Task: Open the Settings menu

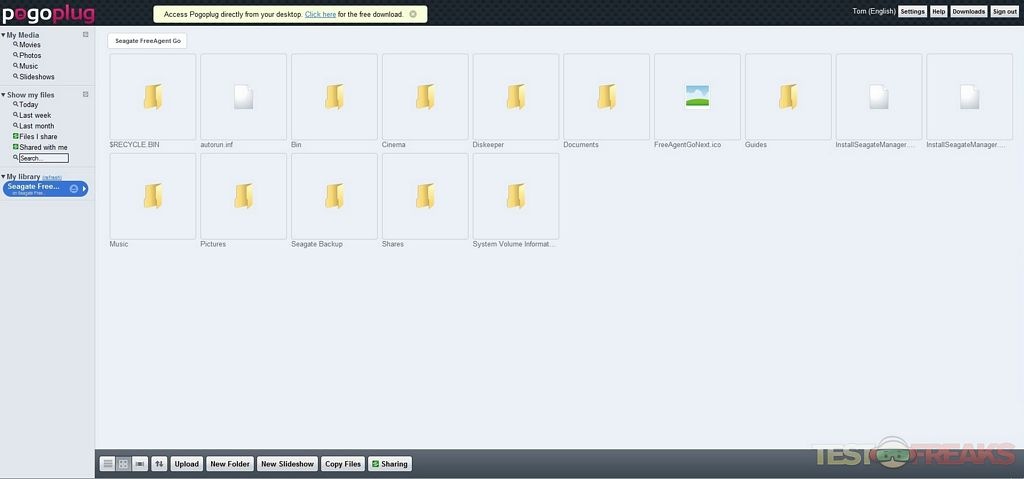Action: (912, 11)
